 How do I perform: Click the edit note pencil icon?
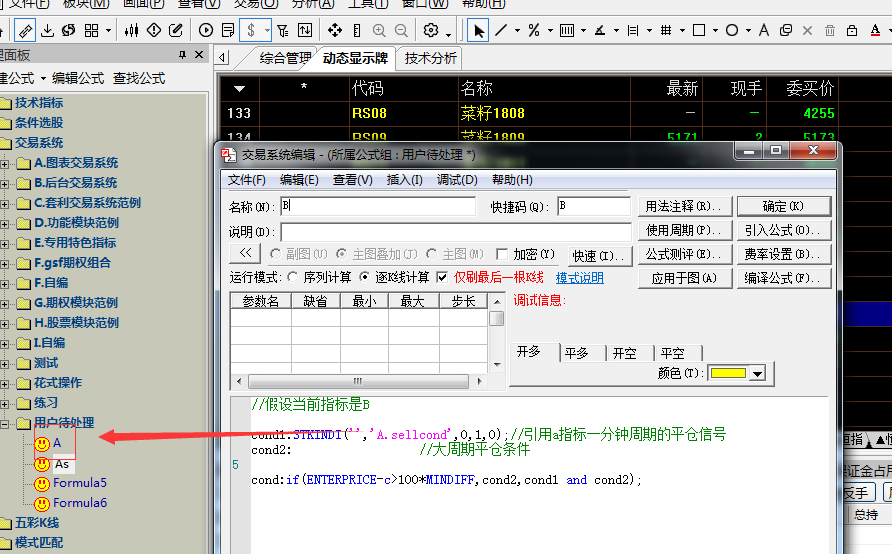tap(176, 30)
